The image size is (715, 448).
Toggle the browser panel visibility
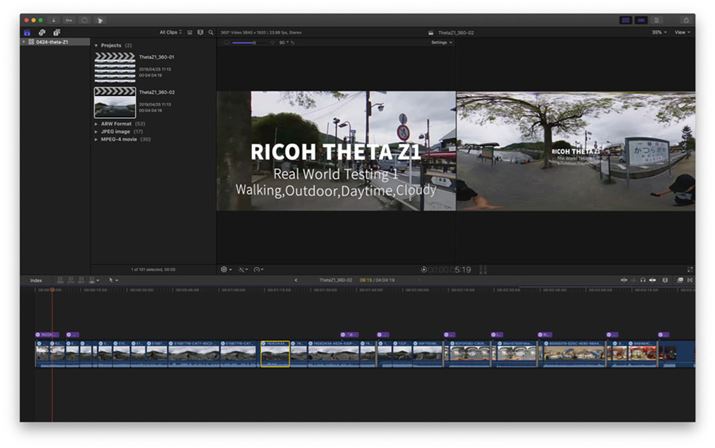(626, 19)
